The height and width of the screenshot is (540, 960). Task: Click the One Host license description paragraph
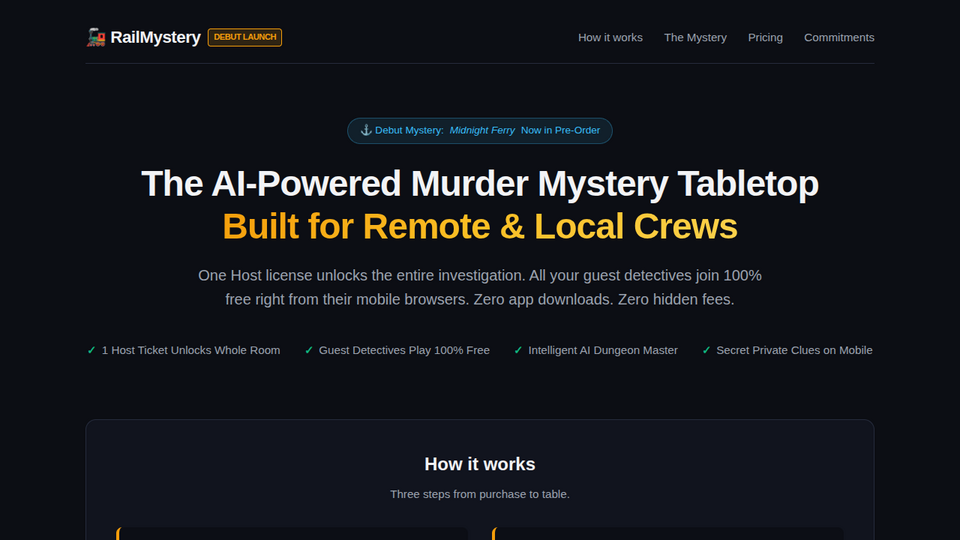480,287
